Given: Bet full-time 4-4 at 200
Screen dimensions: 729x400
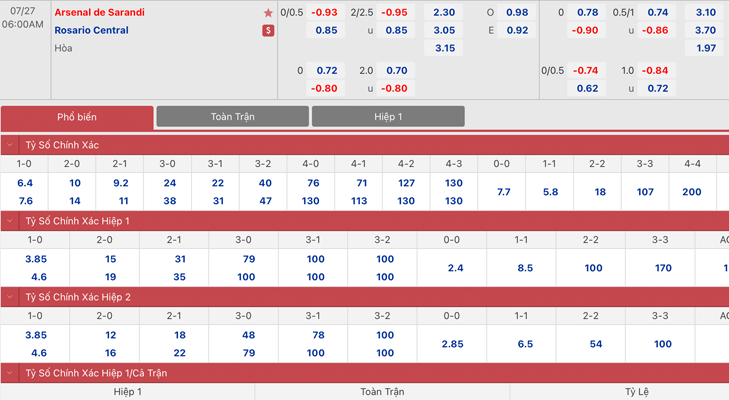Looking at the screenshot, I should (691, 192).
